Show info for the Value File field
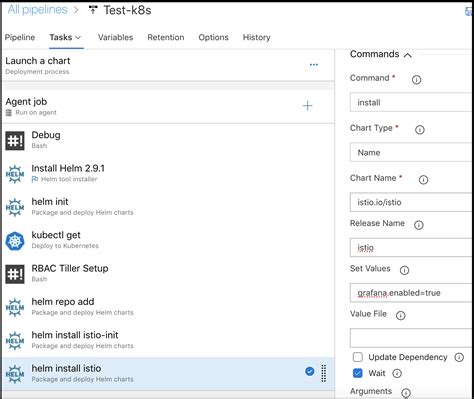The image size is (474, 399). tap(401, 315)
